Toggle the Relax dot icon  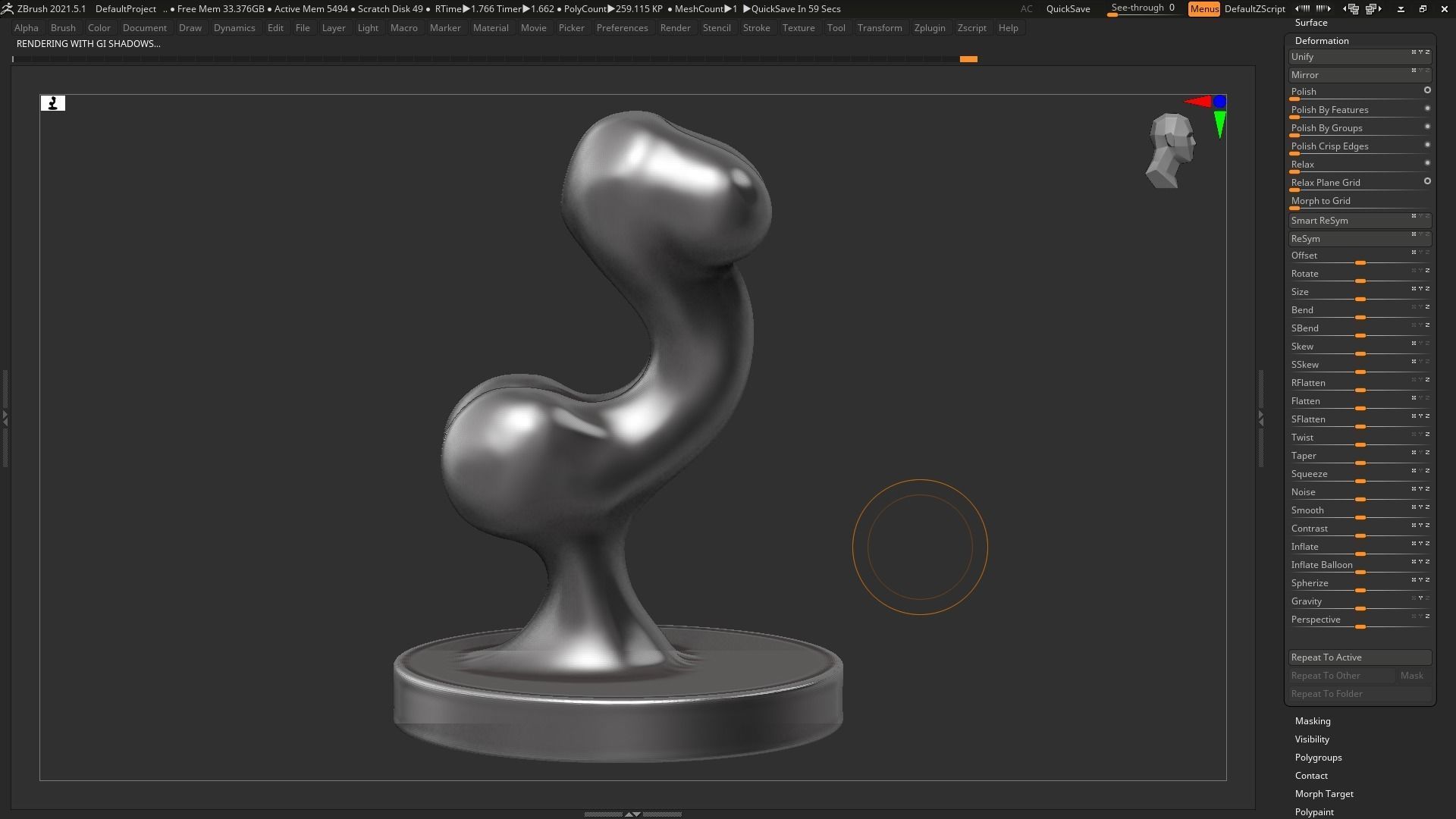click(1427, 163)
